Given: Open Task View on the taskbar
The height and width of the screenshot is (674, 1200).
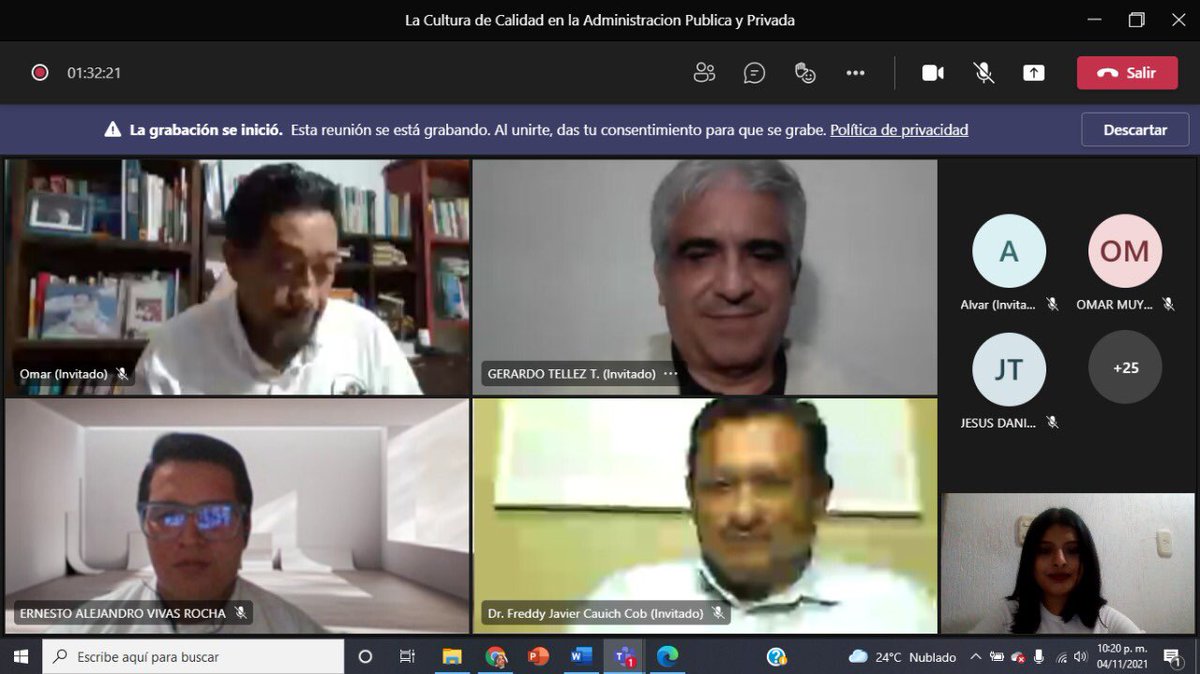Looking at the screenshot, I should [x=407, y=656].
